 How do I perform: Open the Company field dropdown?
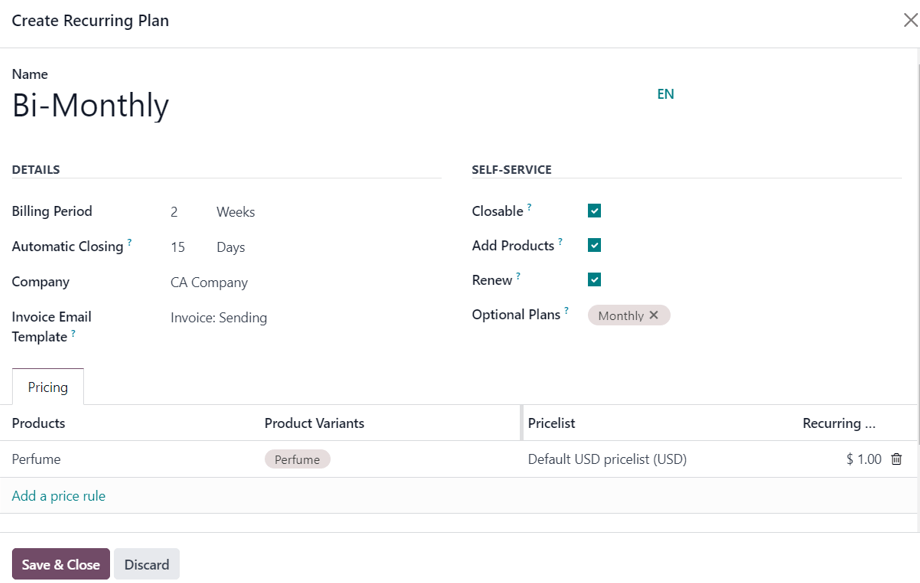point(209,282)
